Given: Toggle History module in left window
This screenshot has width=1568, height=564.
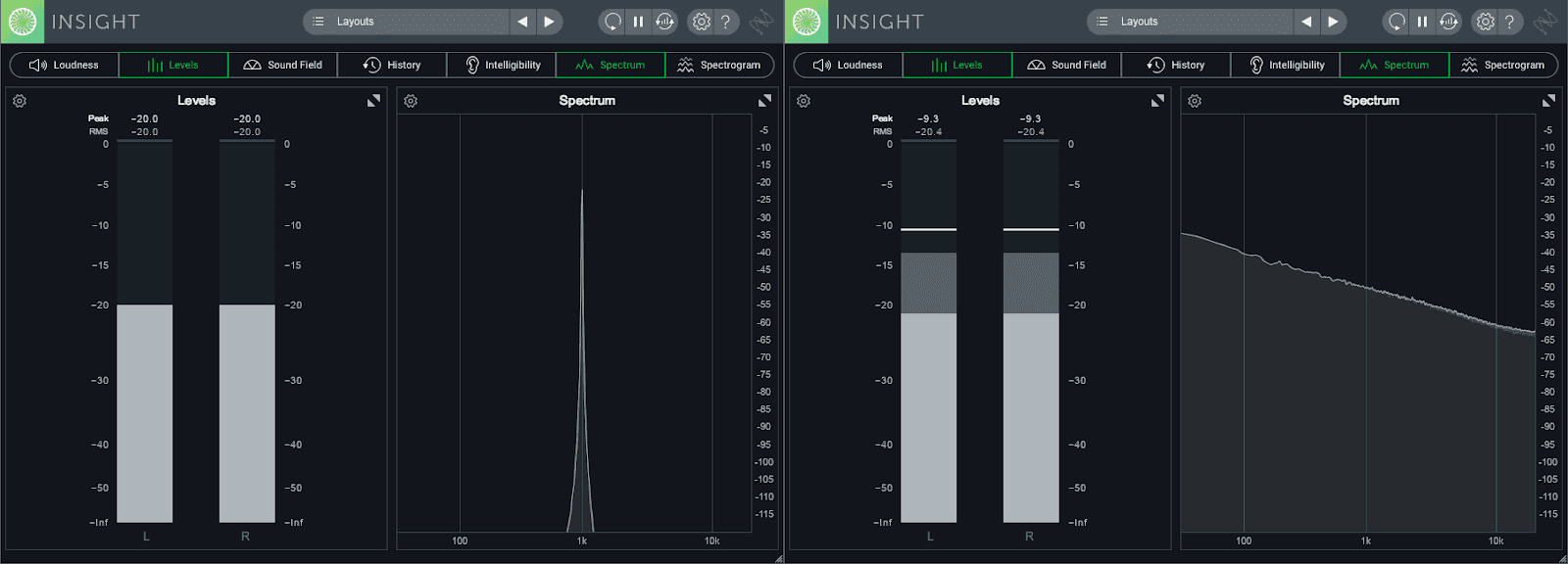Looking at the screenshot, I should pos(392,65).
